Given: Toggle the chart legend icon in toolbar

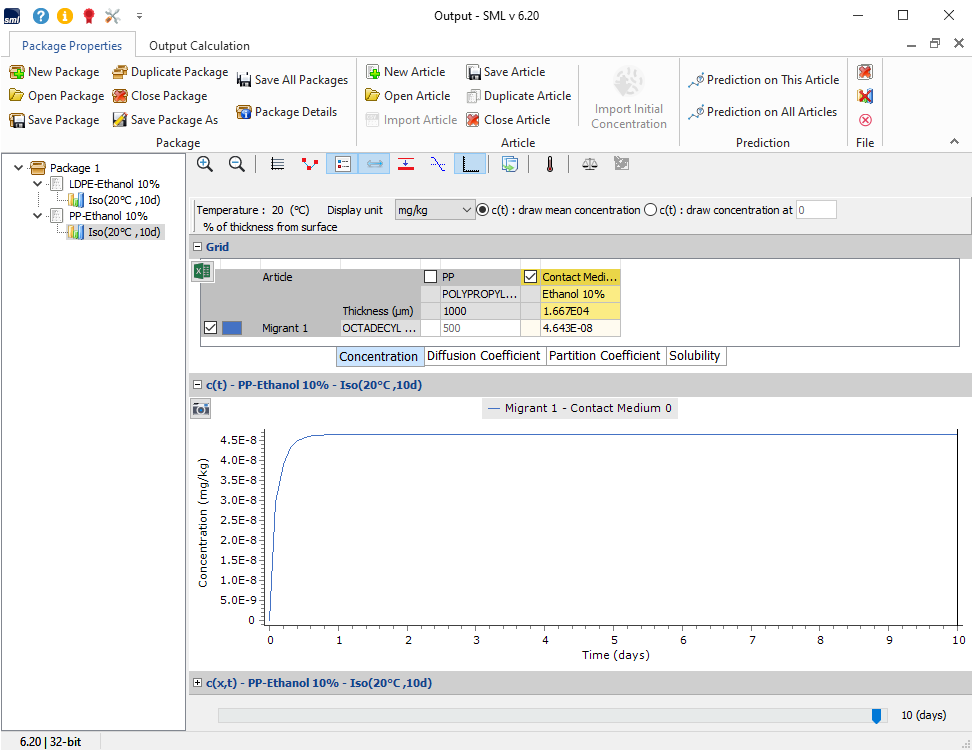Looking at the screenshot, I should (341, 164).
